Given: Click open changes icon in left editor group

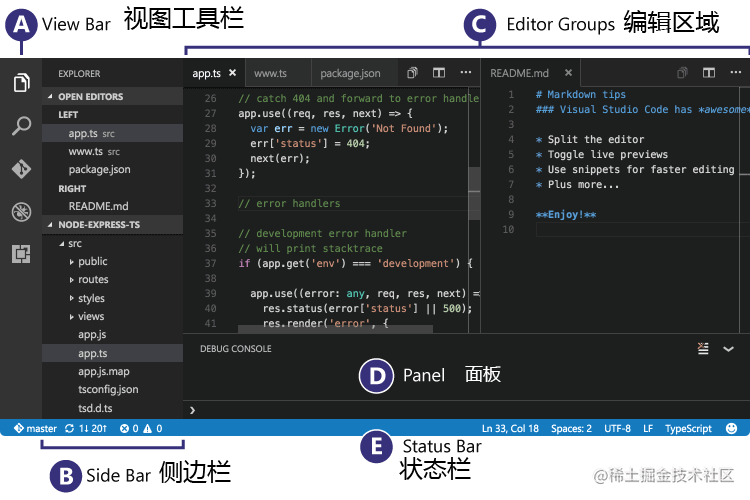Looking at the screenshot, I should point(412,73).
